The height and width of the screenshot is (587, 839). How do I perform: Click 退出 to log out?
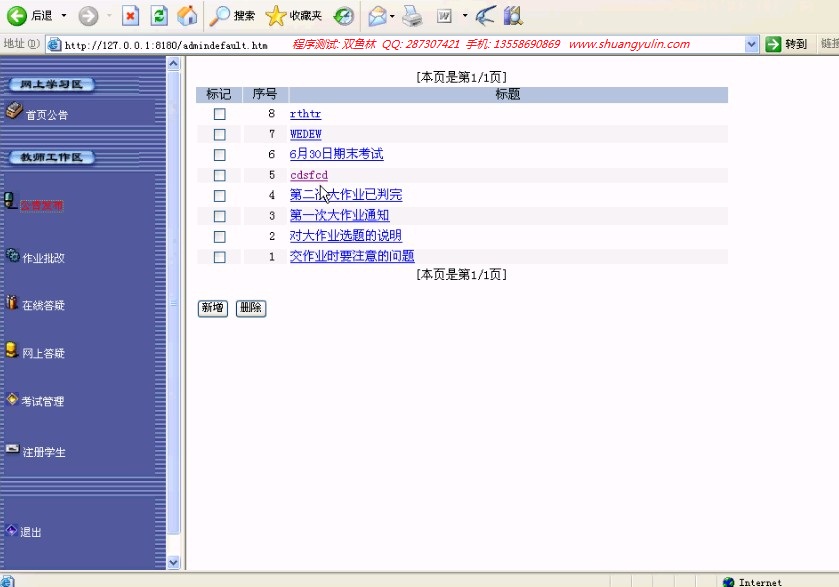coord(30,532)
